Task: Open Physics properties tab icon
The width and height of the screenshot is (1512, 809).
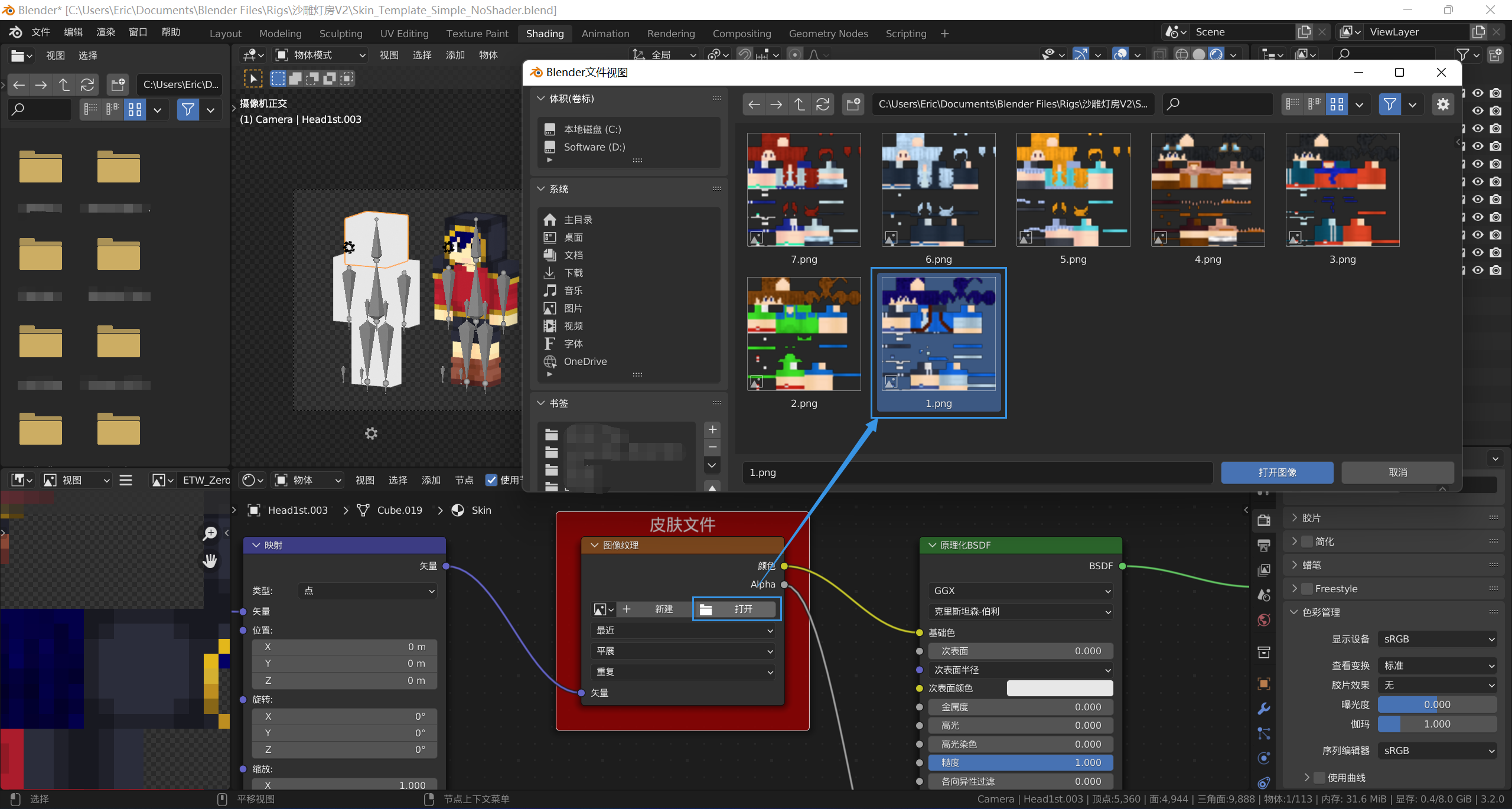Action: [x=1264, y=758]
